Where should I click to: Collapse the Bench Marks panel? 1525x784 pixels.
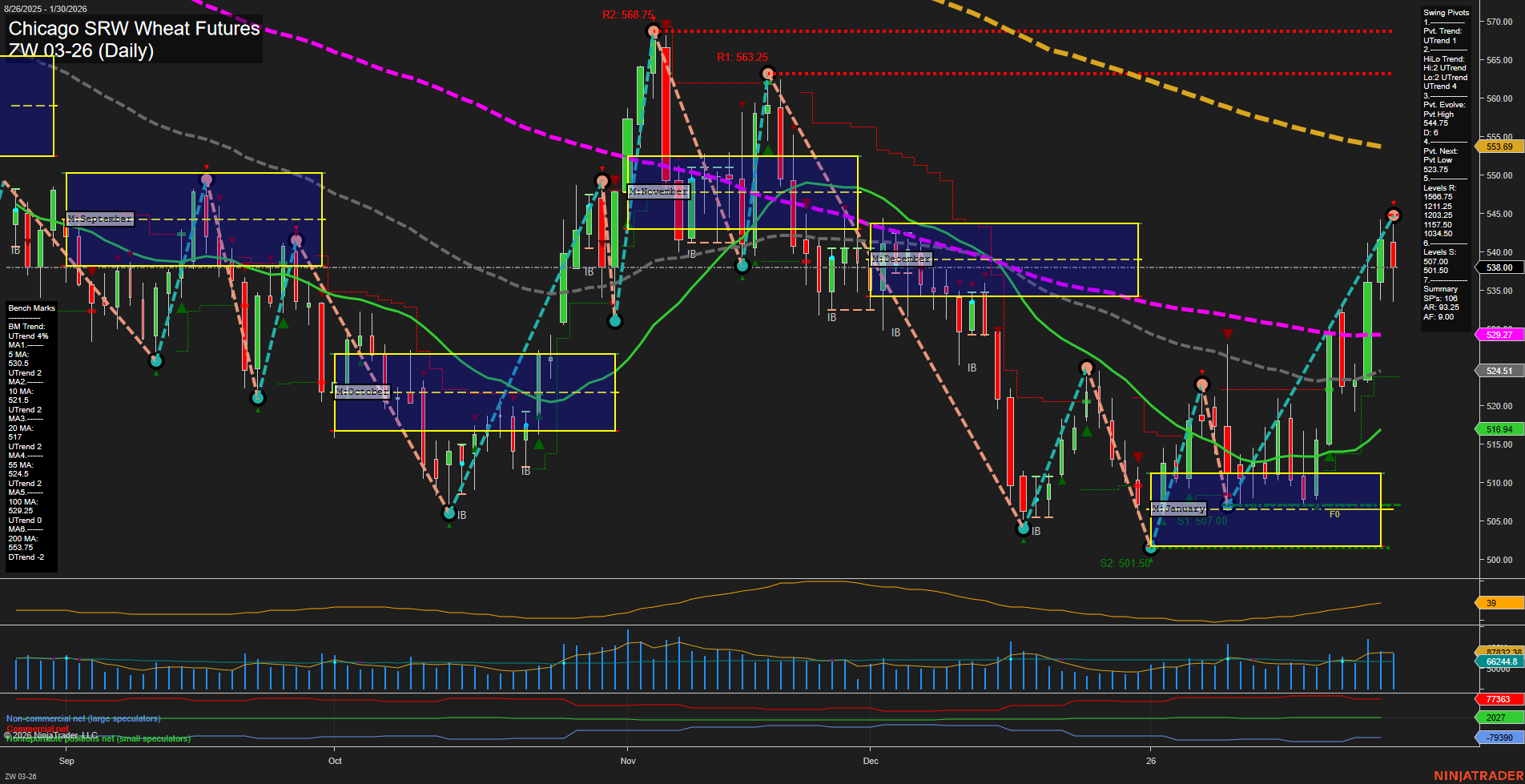coord(30,308)
